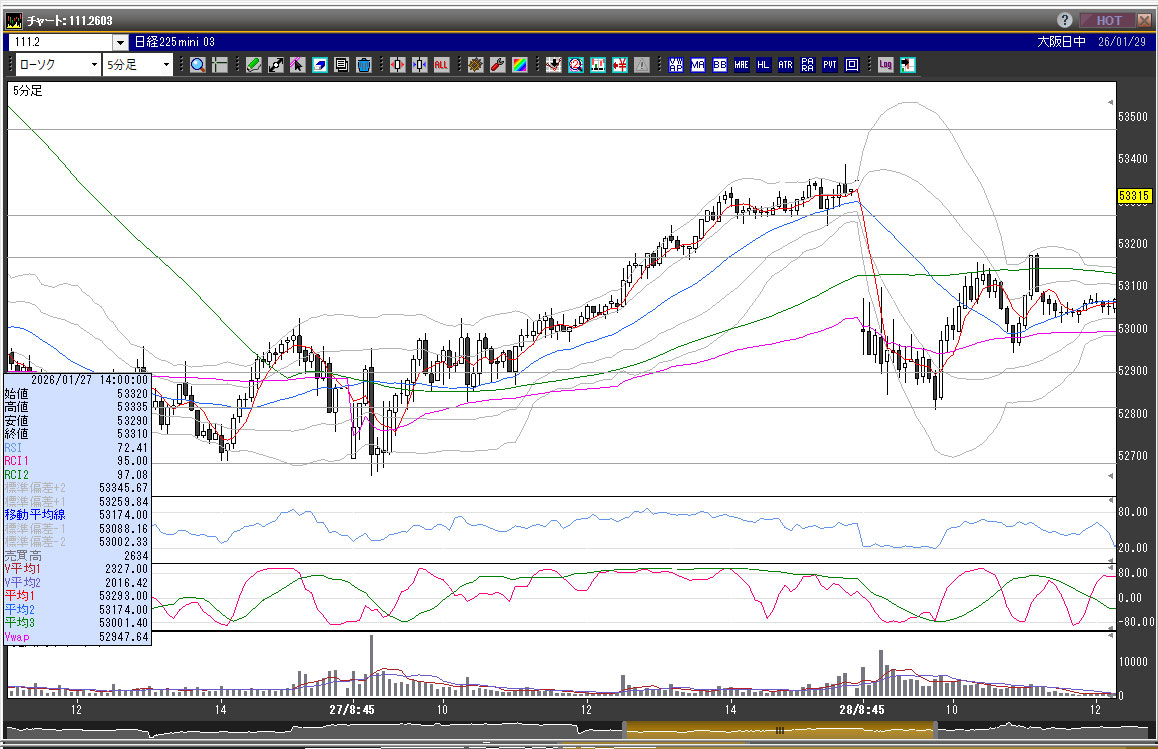Click the crosshair cursor icon
Image resolution: width=1158 pixels, height=749 pixels.
pos(219,65)
